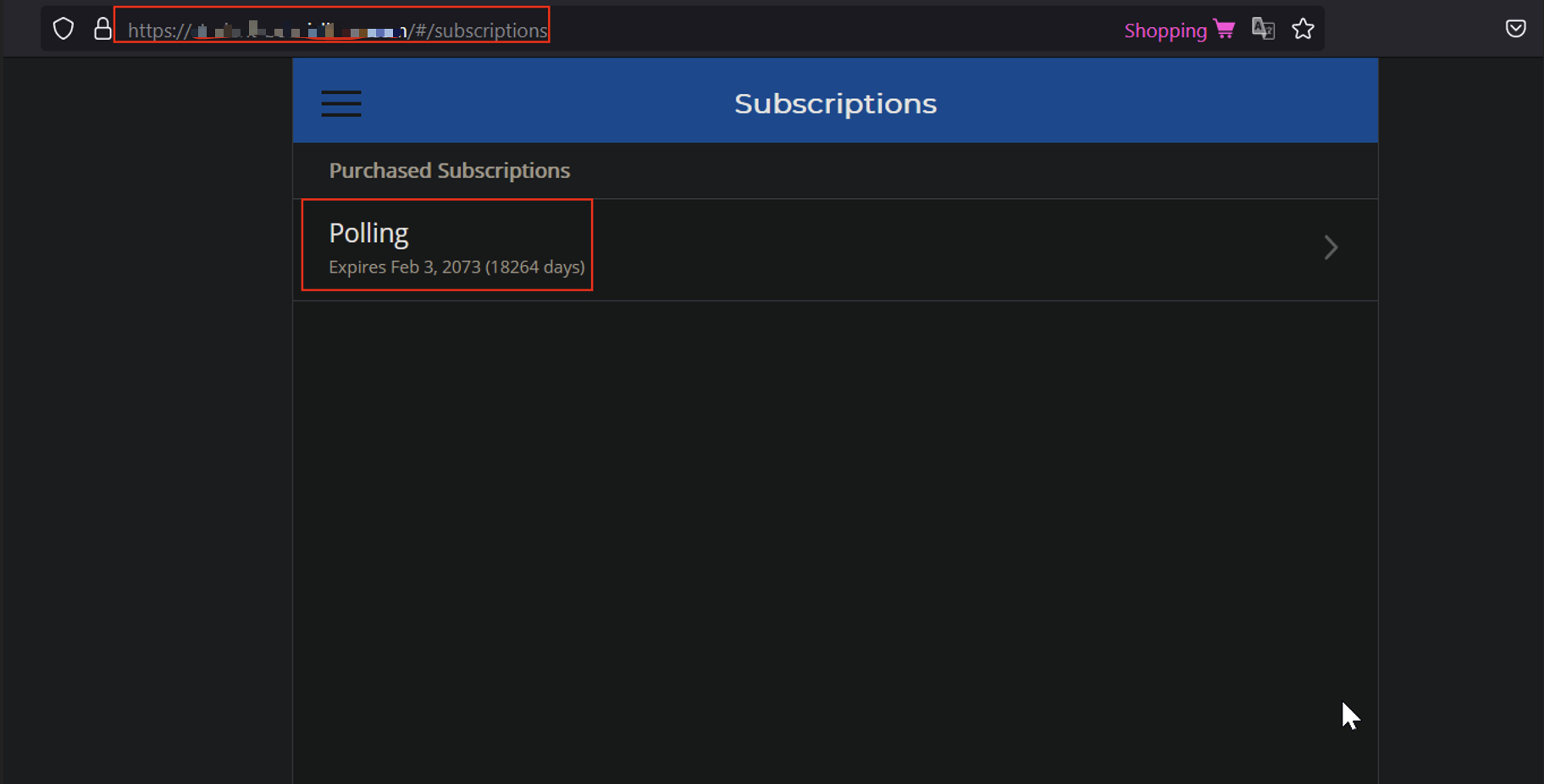This screenshot has height=784, width=1544.
Task: Click the https:// prefix in the address bar
Action: (159, 30)
